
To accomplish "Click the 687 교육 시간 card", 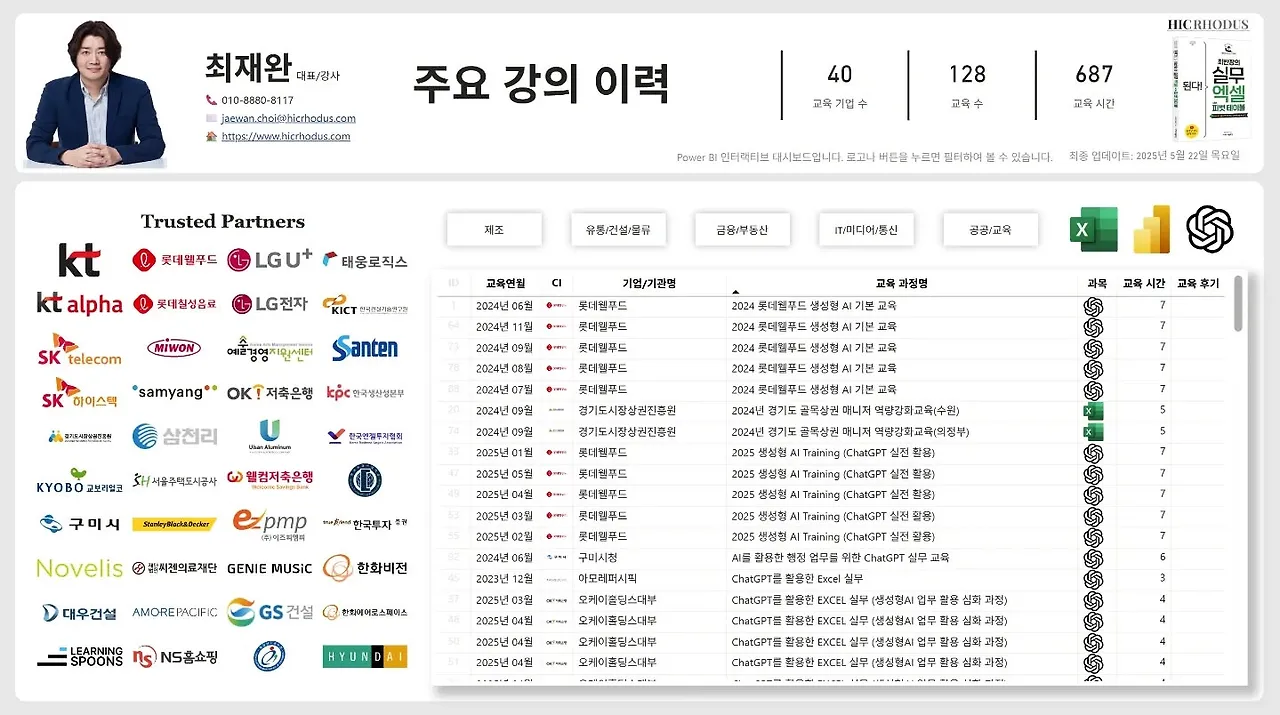I will pyautogui.click(x=1094, y=84).
